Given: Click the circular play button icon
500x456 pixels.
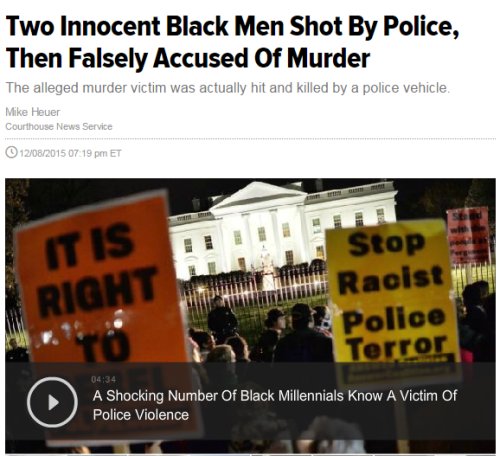Looking at the screenshot, I should [52, 402].
